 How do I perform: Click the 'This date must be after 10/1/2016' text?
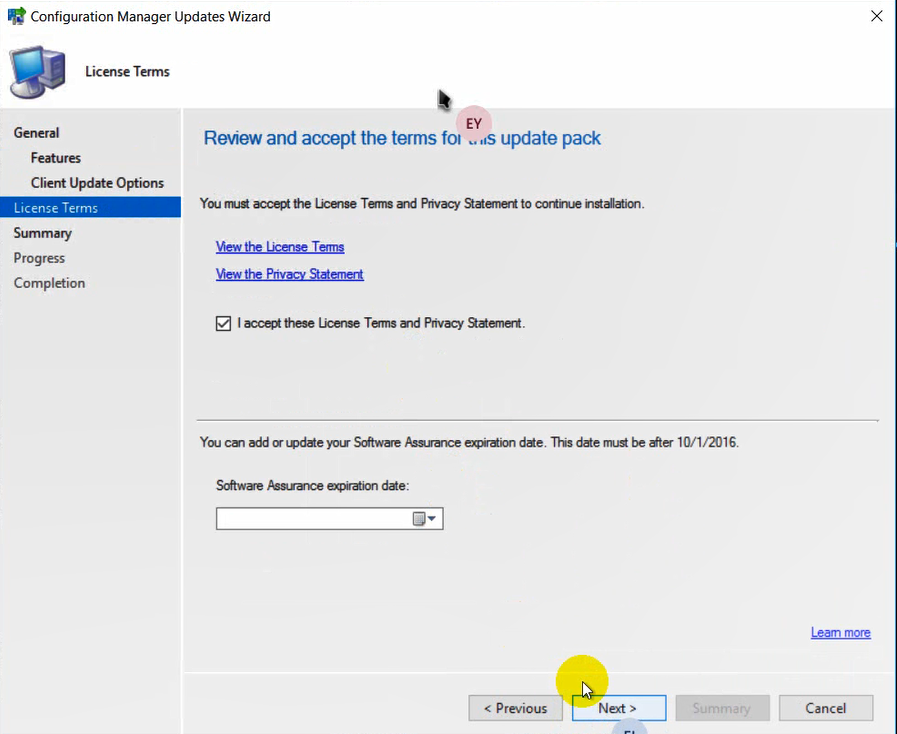coord(645,442)
